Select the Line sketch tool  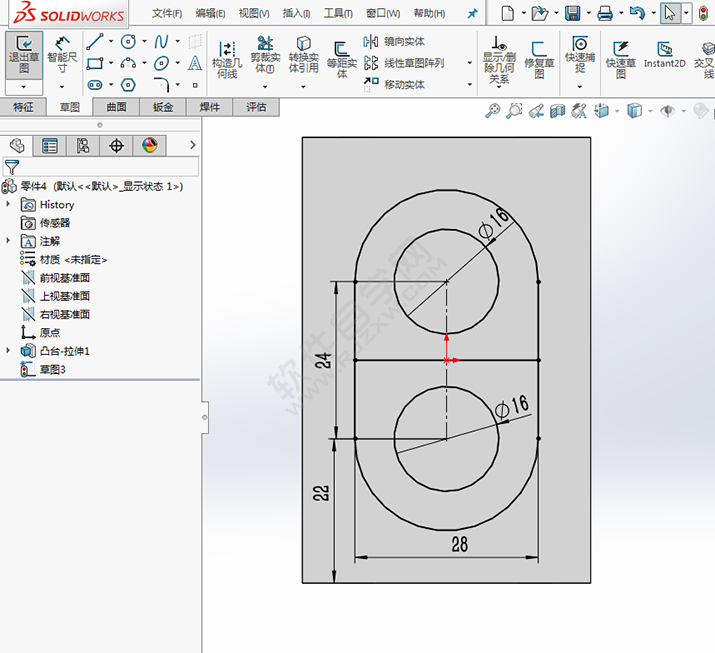point(95,41)
